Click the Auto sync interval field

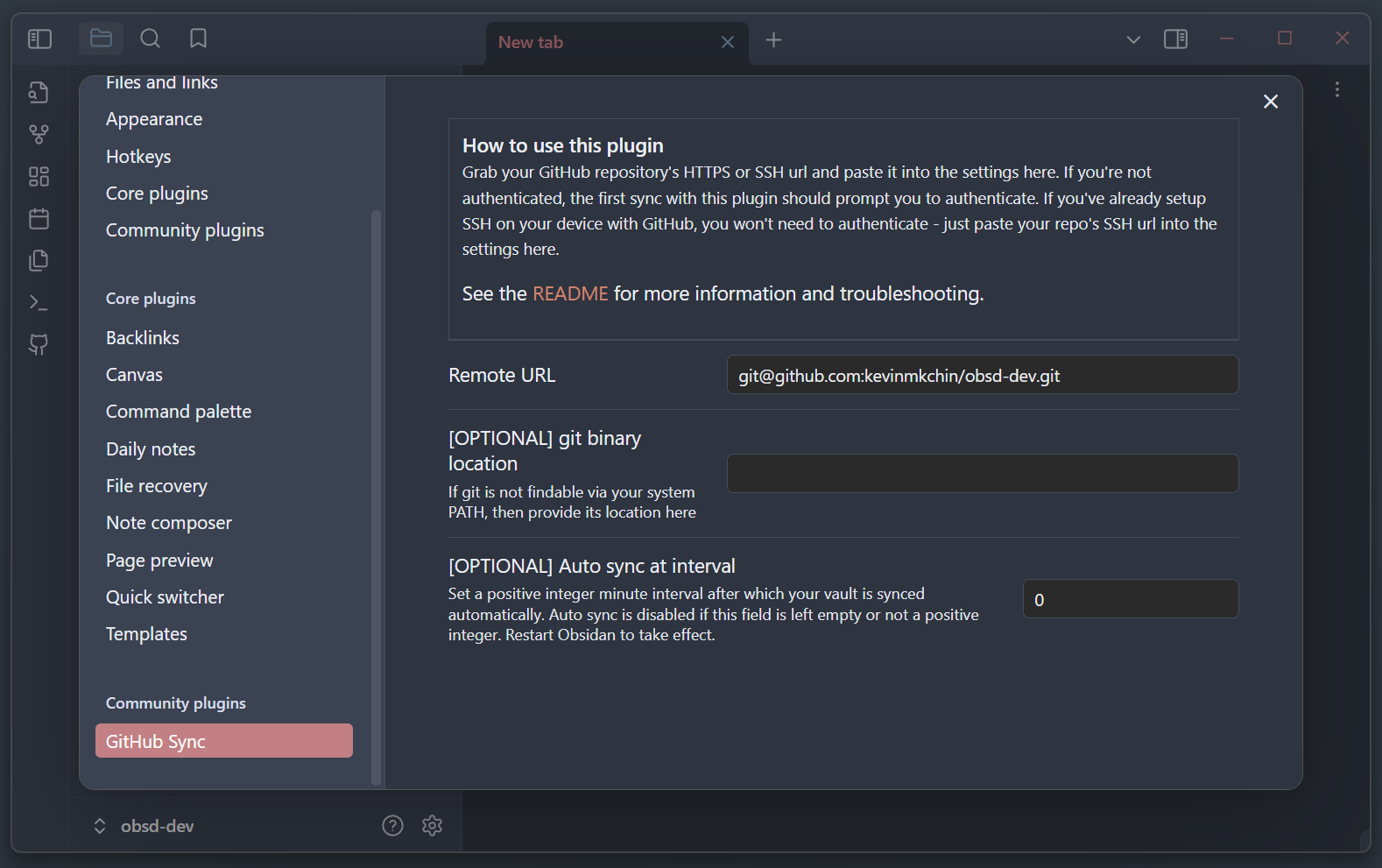pyautogui.click(x=1131, y=599)
